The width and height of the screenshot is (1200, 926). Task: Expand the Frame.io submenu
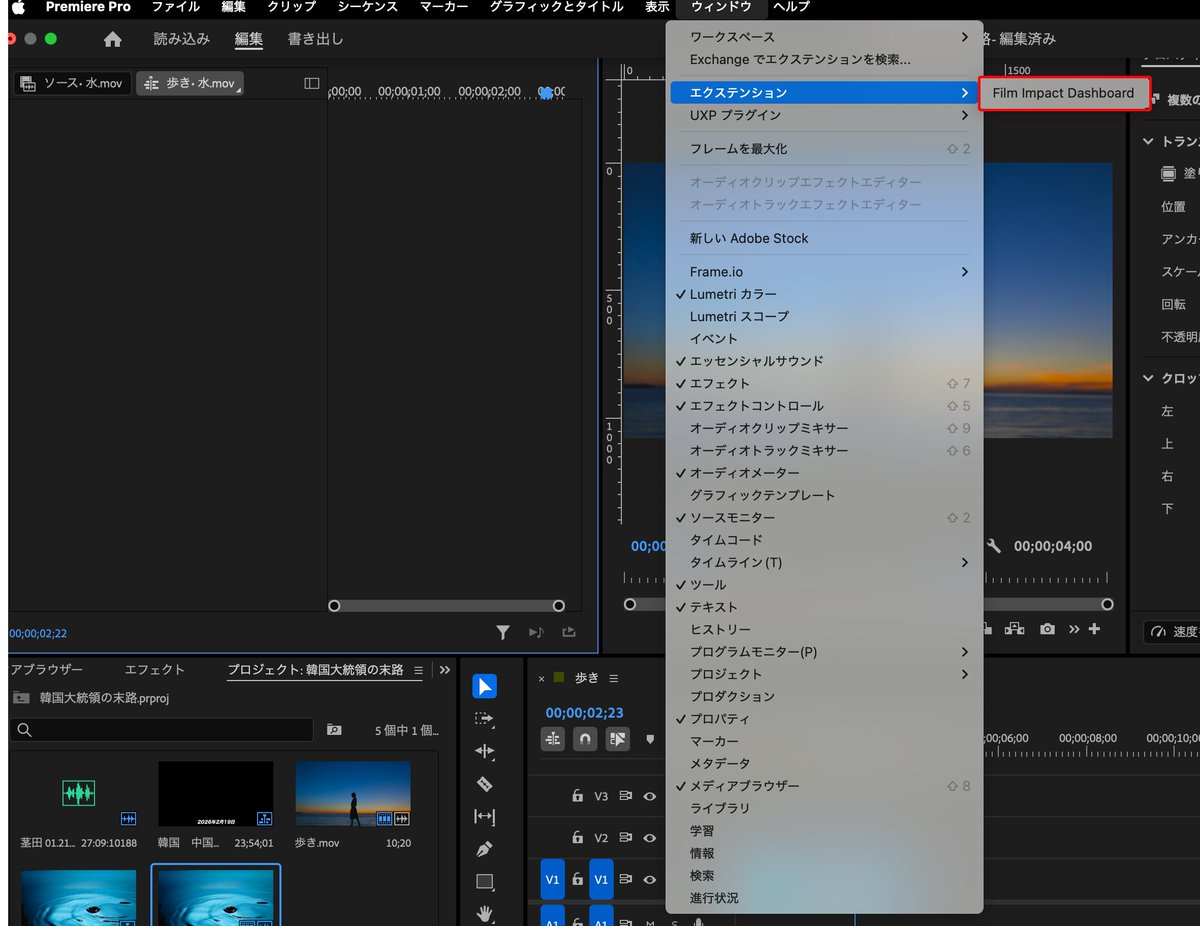(824, 272)
